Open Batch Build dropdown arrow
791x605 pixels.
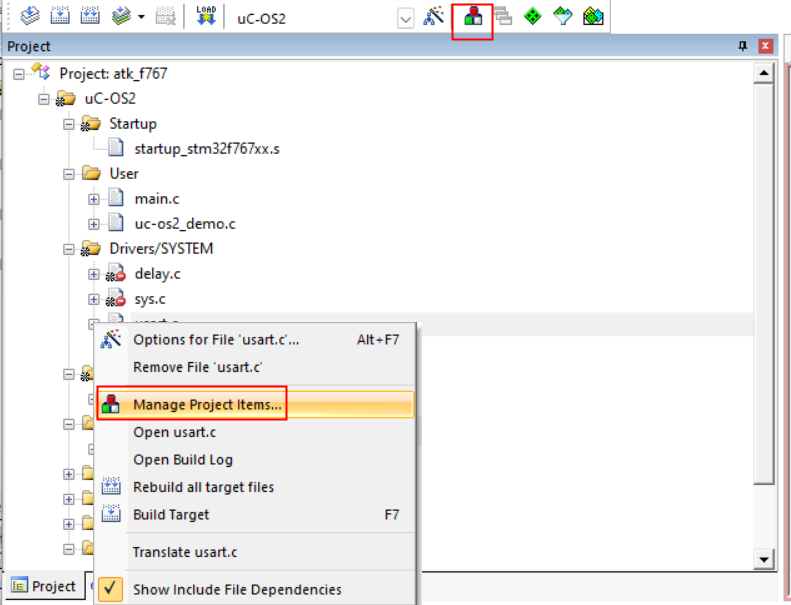click(x=141, y=17)
